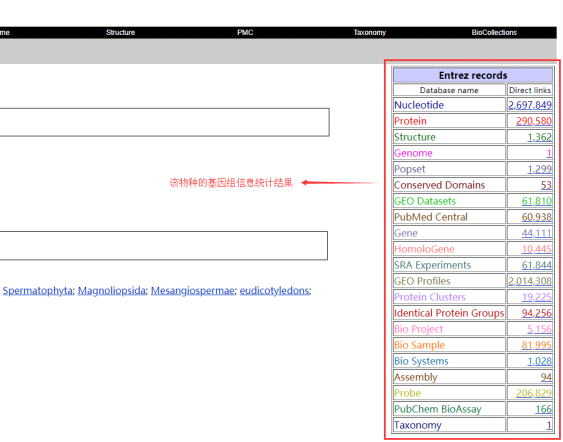Image resolution: width=563 pixels, height=442 pixels.
Task: Open Gene records link 44,111
Action: tap(536, 233)
